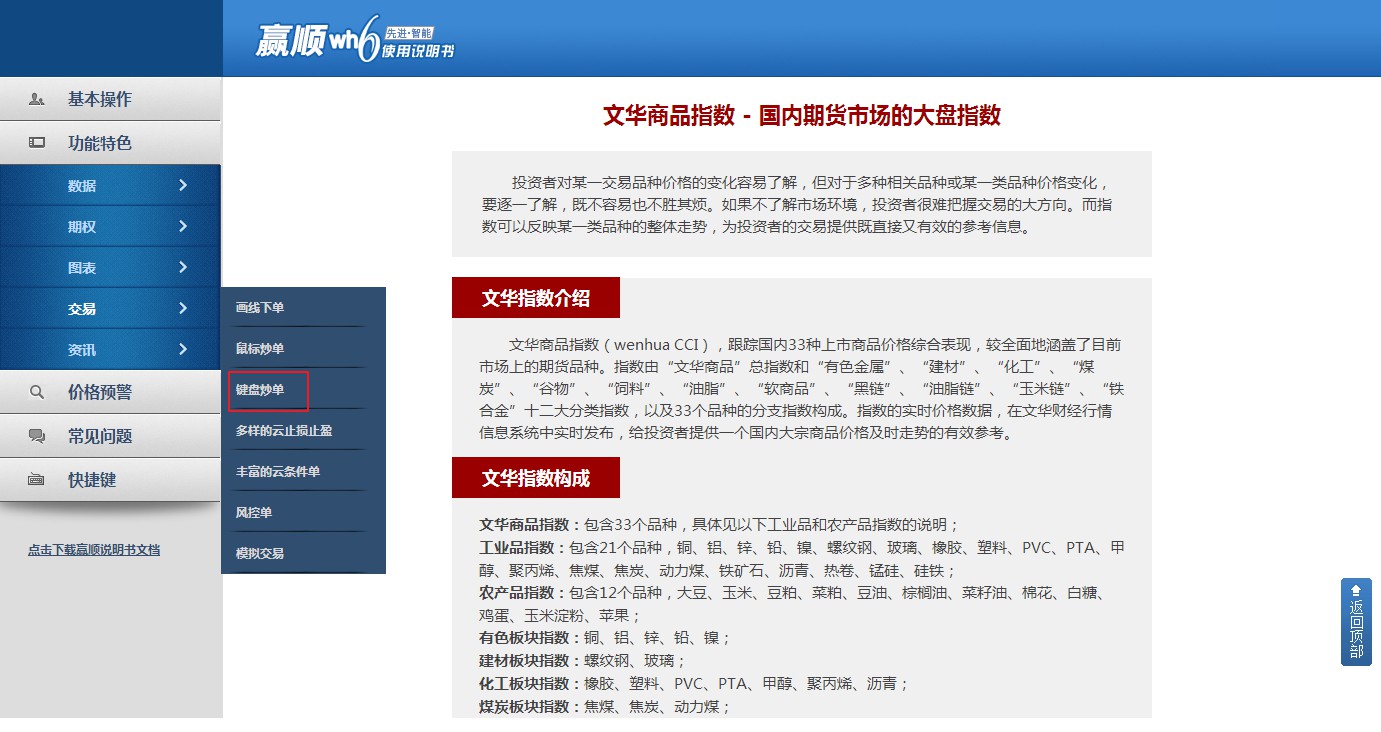Select 画线下单 in the flyout menu
Screen dimensions: 1381x732
[260, 307]
